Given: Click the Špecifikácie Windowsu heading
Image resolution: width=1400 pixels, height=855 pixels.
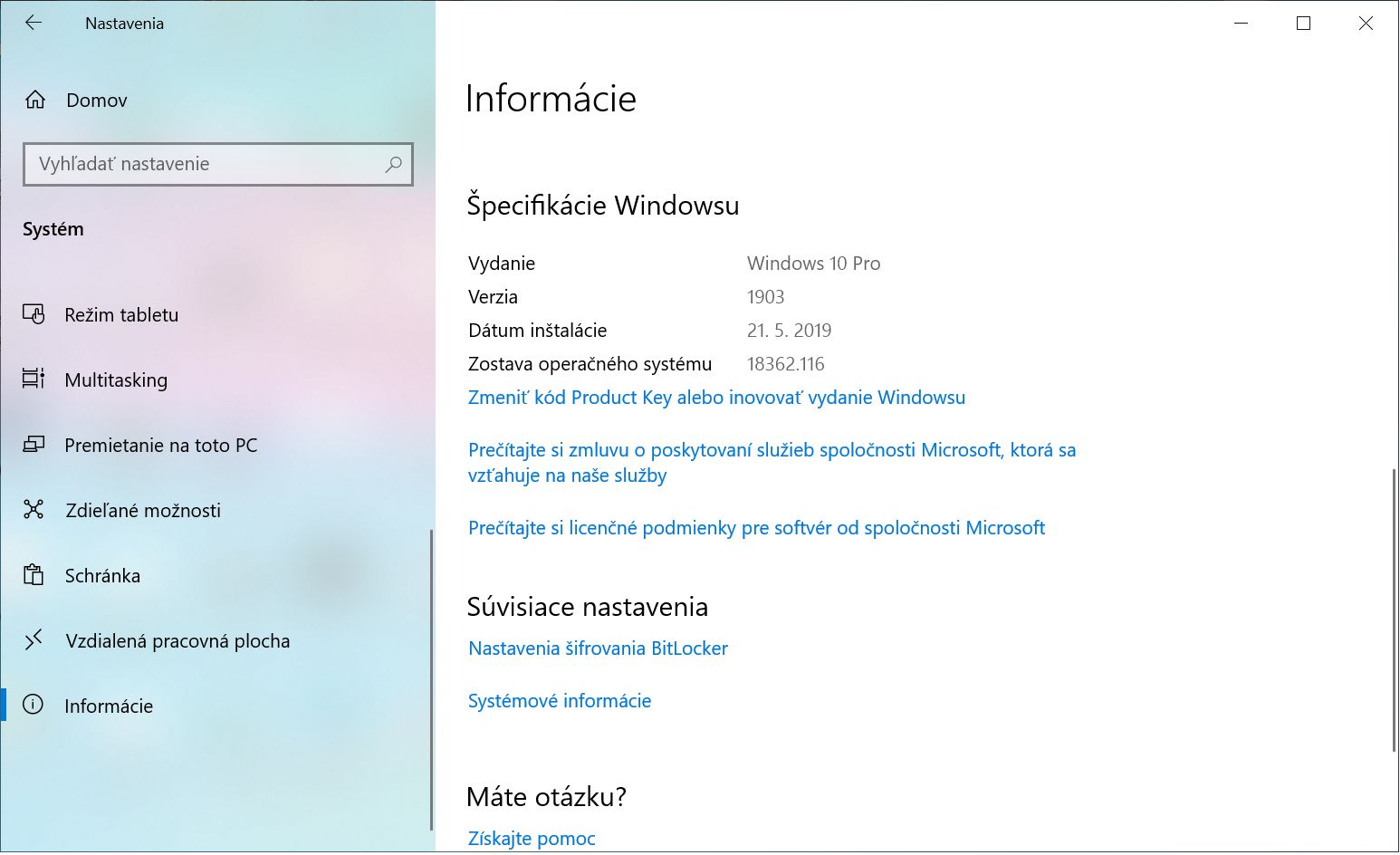Looking at the screenshot, I should click(602, 206).
